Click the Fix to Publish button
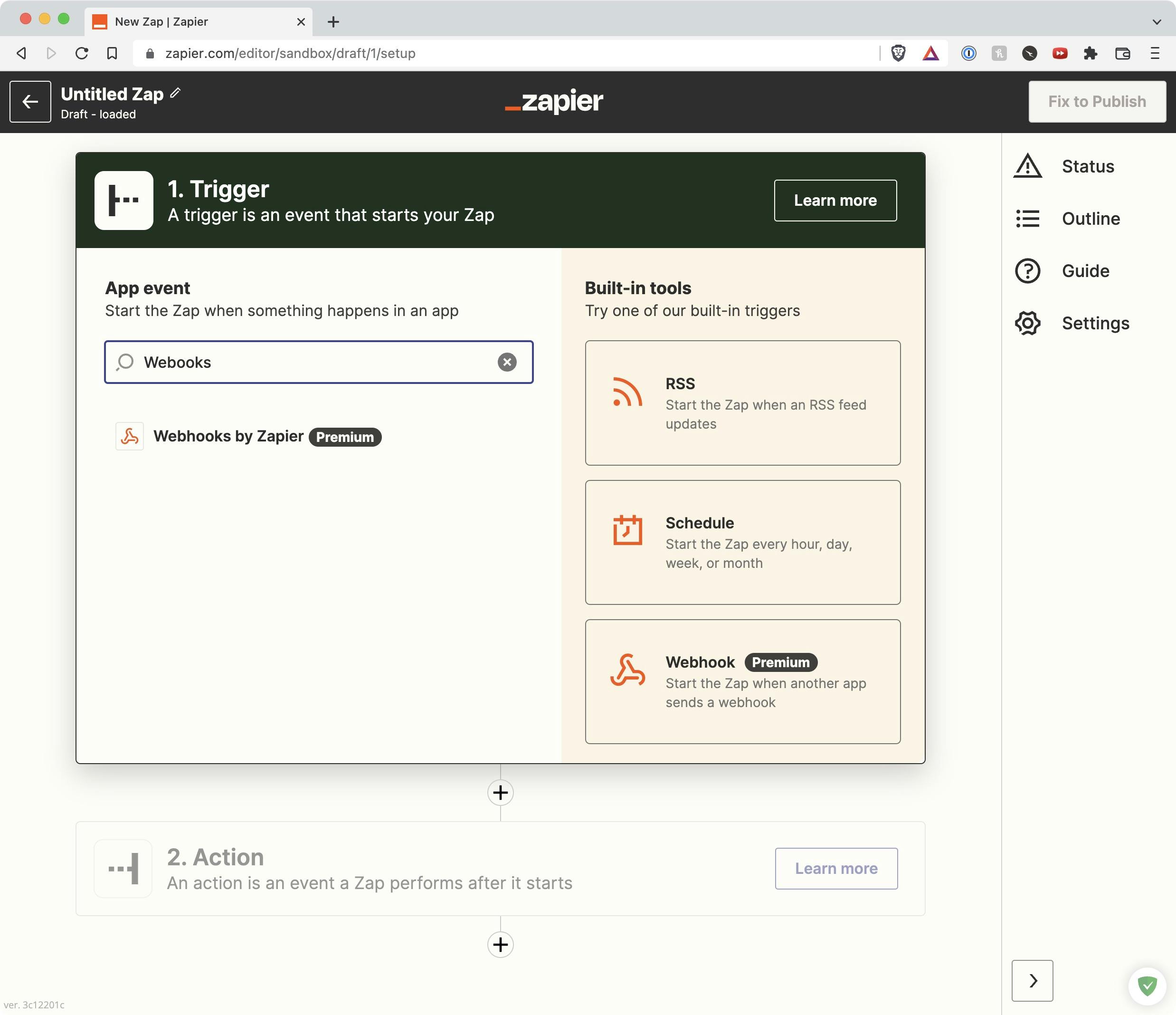 tap(1097, 102)
